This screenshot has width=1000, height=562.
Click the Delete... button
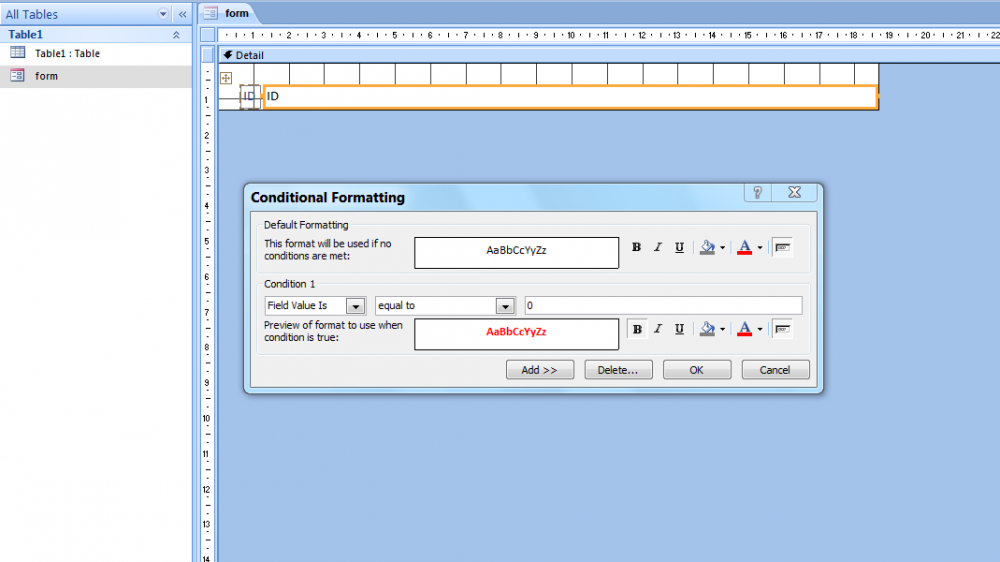pos(618,370)
